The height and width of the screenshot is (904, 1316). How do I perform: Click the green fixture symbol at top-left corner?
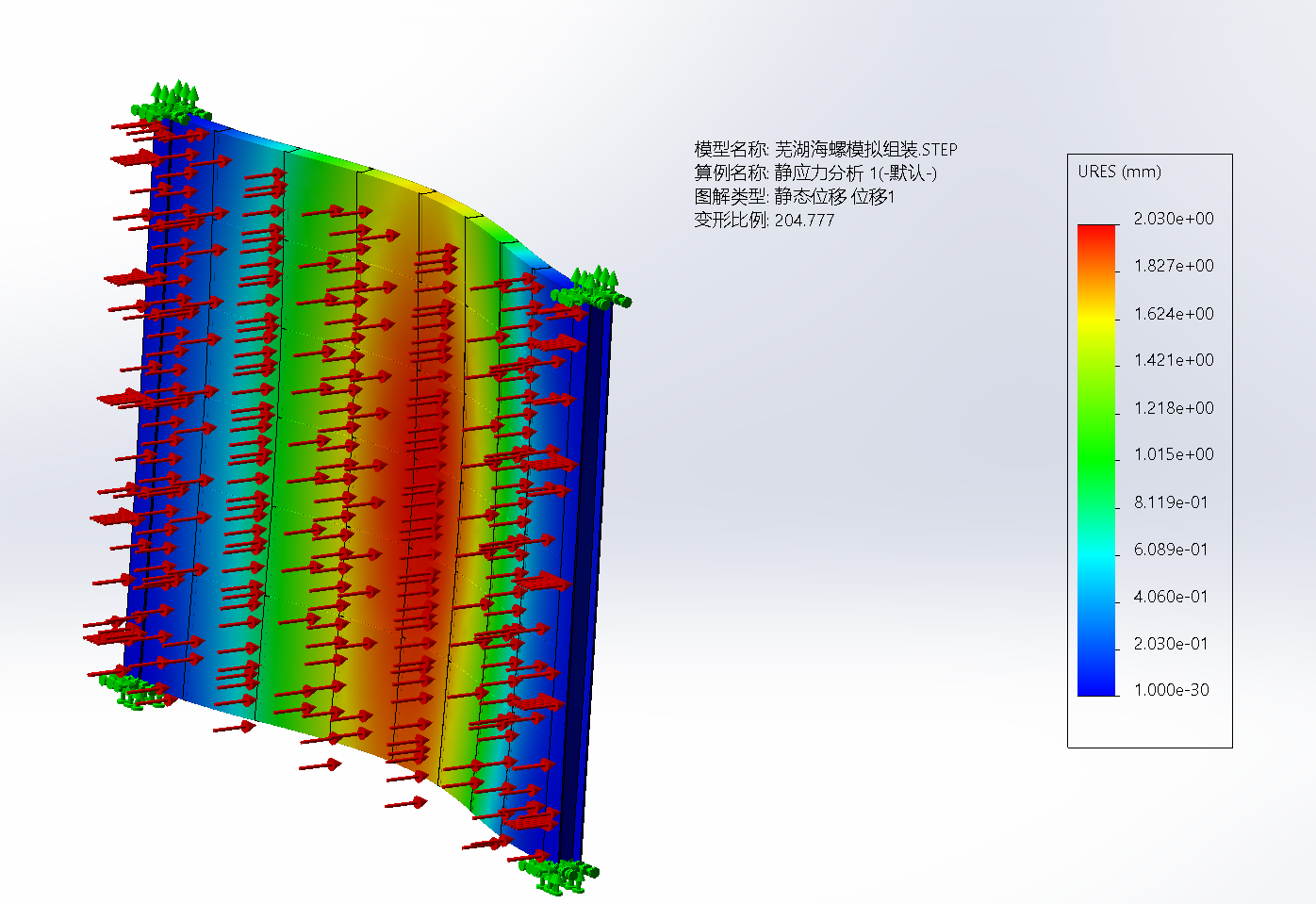pos(176,102)
